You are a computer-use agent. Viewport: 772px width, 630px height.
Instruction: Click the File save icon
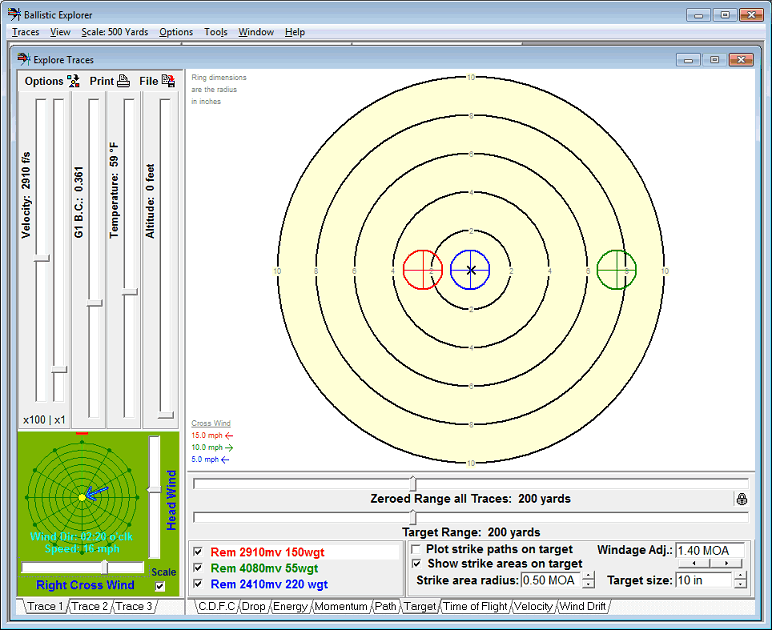pos(168,81)
